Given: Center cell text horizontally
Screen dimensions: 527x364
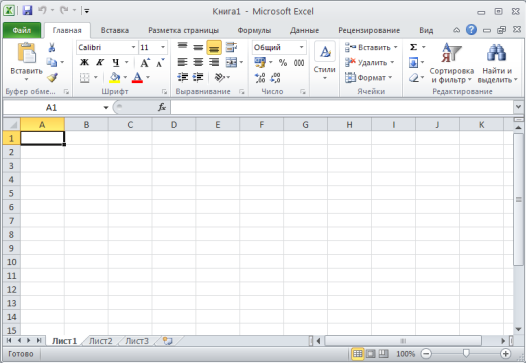Looking at the screenshot, I should click(198, 62).
